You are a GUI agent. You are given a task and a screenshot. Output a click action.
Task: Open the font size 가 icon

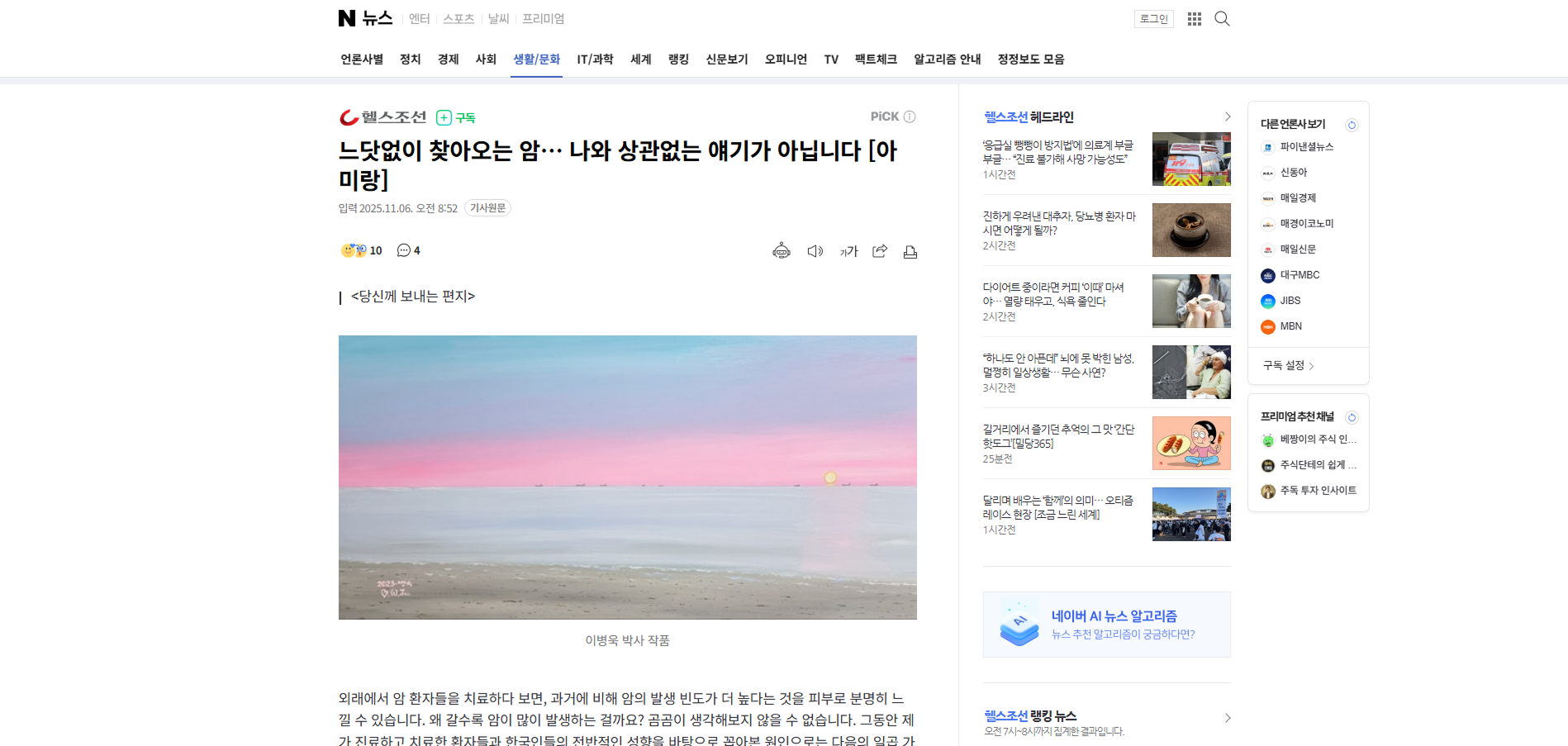click(848, 251)
